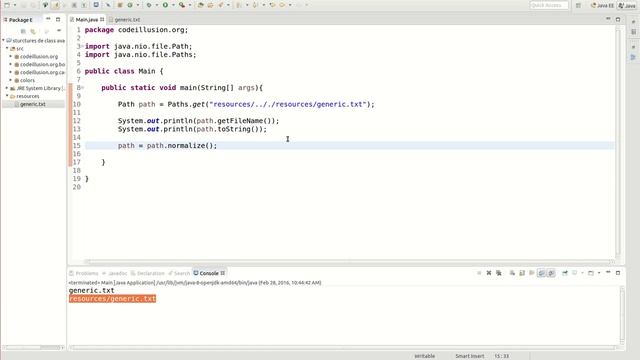Click the editor horizontal scrollbar

tap(349, 261)
